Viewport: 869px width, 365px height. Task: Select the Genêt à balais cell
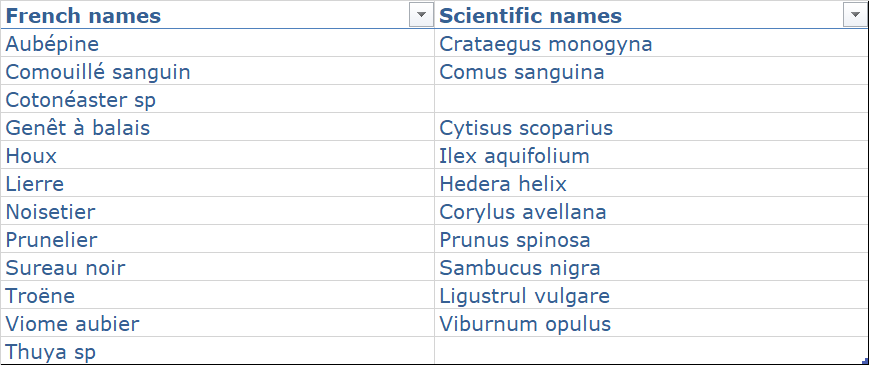[x=217, y=127]
